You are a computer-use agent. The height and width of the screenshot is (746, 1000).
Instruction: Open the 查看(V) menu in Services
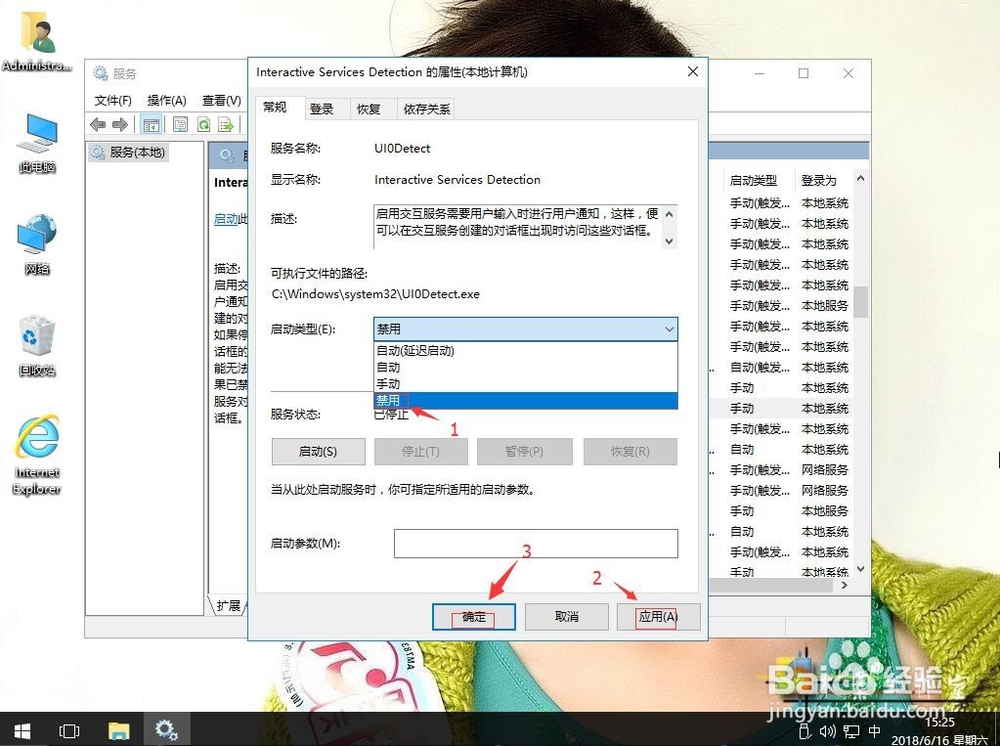point(221,101)
